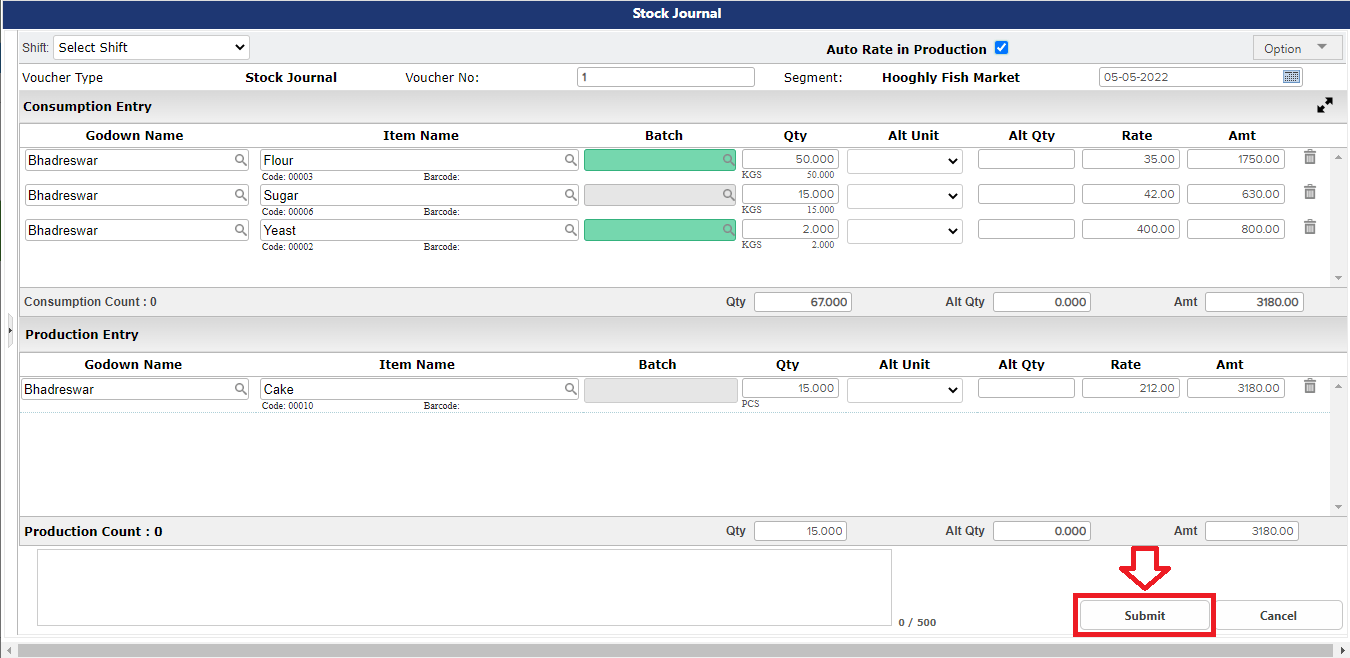Expand Alt Unit dropdown for Cake
The height and width of the screenshot is (658, 1350).
point(904,390)
